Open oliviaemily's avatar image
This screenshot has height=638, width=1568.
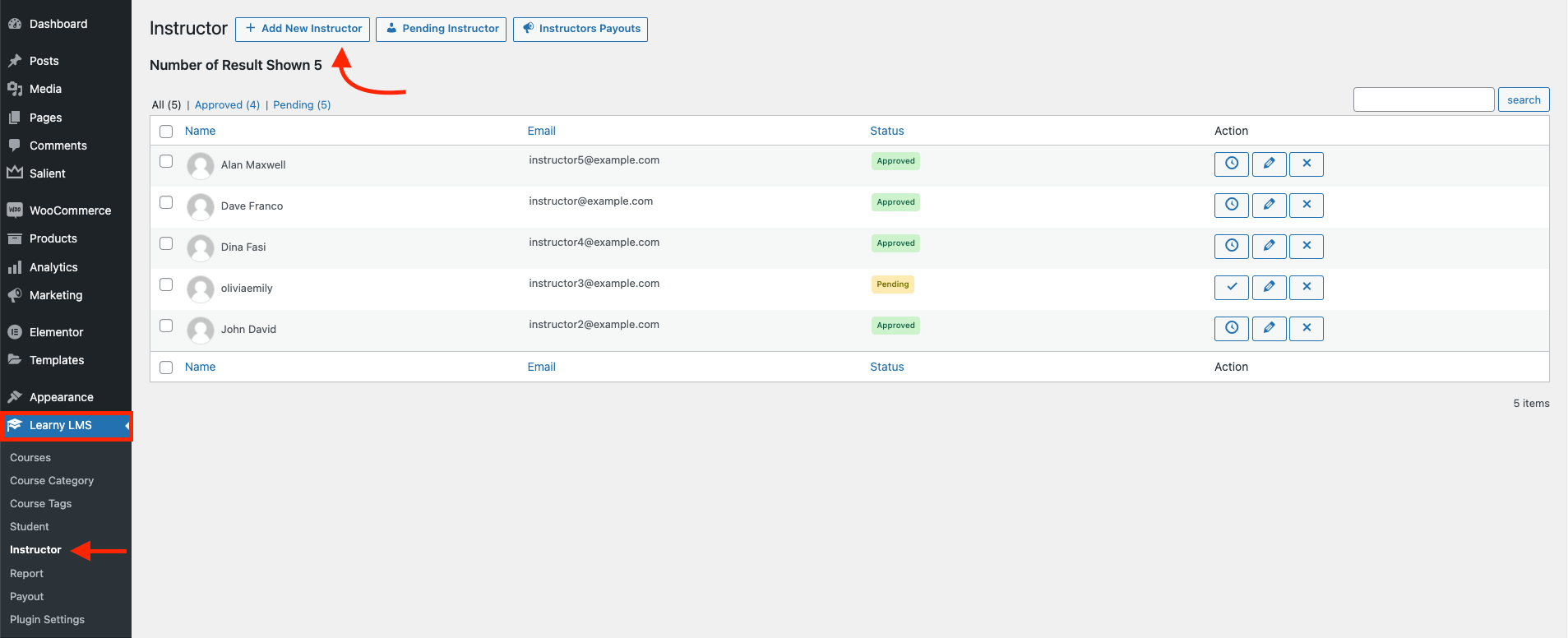click(201, 289)
